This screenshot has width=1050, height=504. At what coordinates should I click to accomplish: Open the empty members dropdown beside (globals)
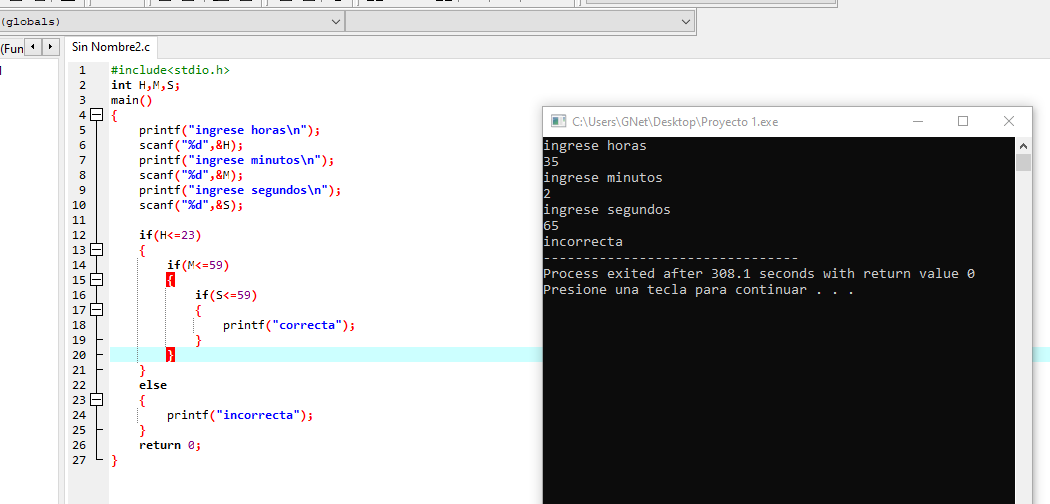520,21
